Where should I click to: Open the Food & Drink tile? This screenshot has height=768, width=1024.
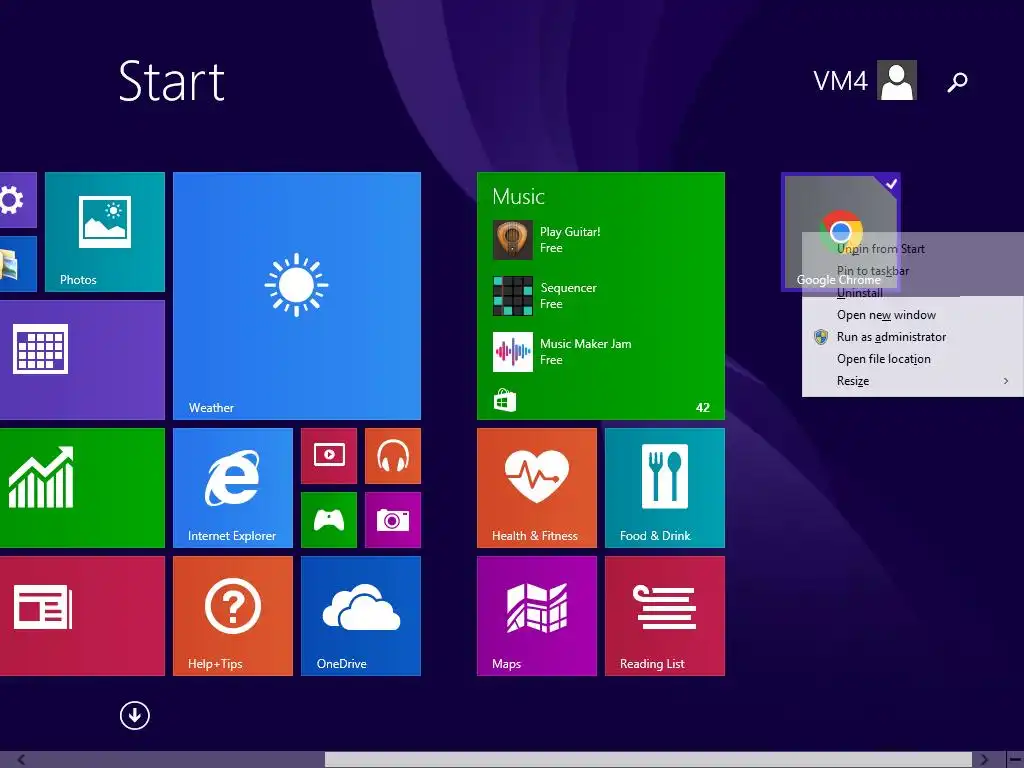pyautogui.click(x=665, y=488)
